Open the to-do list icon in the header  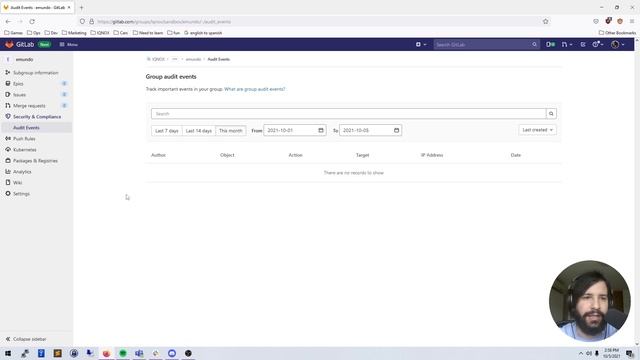pyautogui.click(x=583, y=44)
